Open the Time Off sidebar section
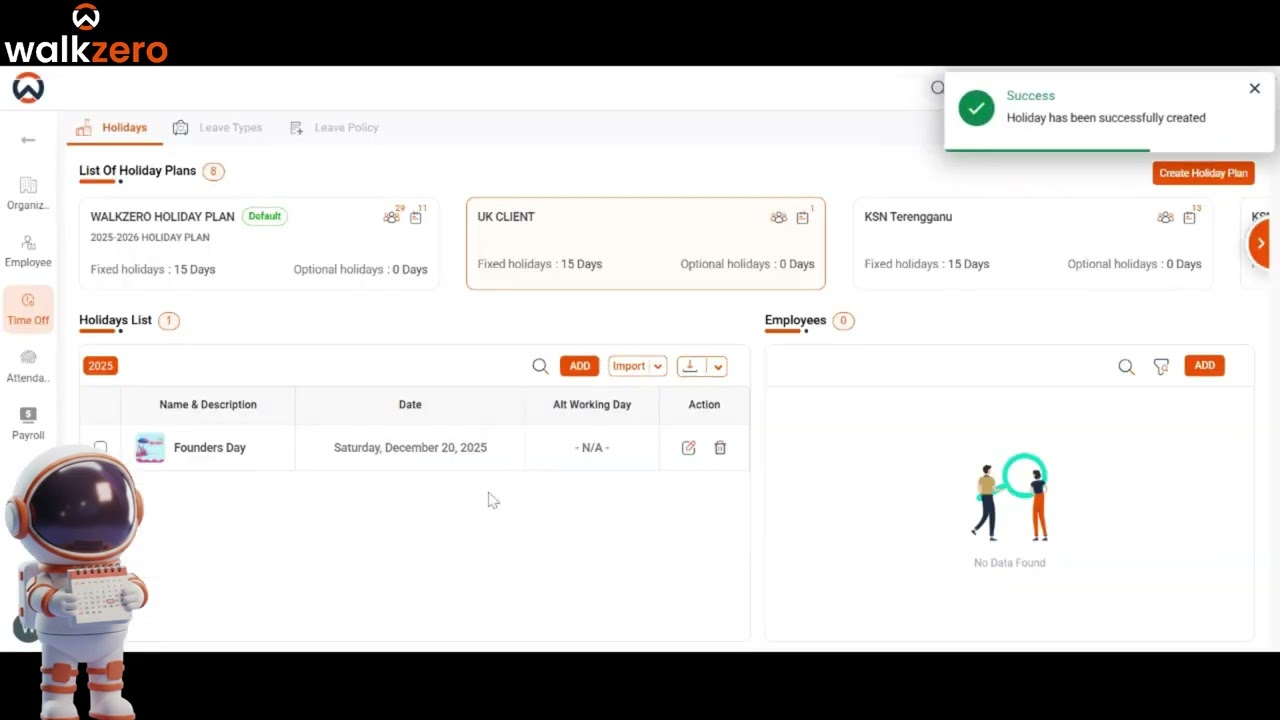 [28, 309]
